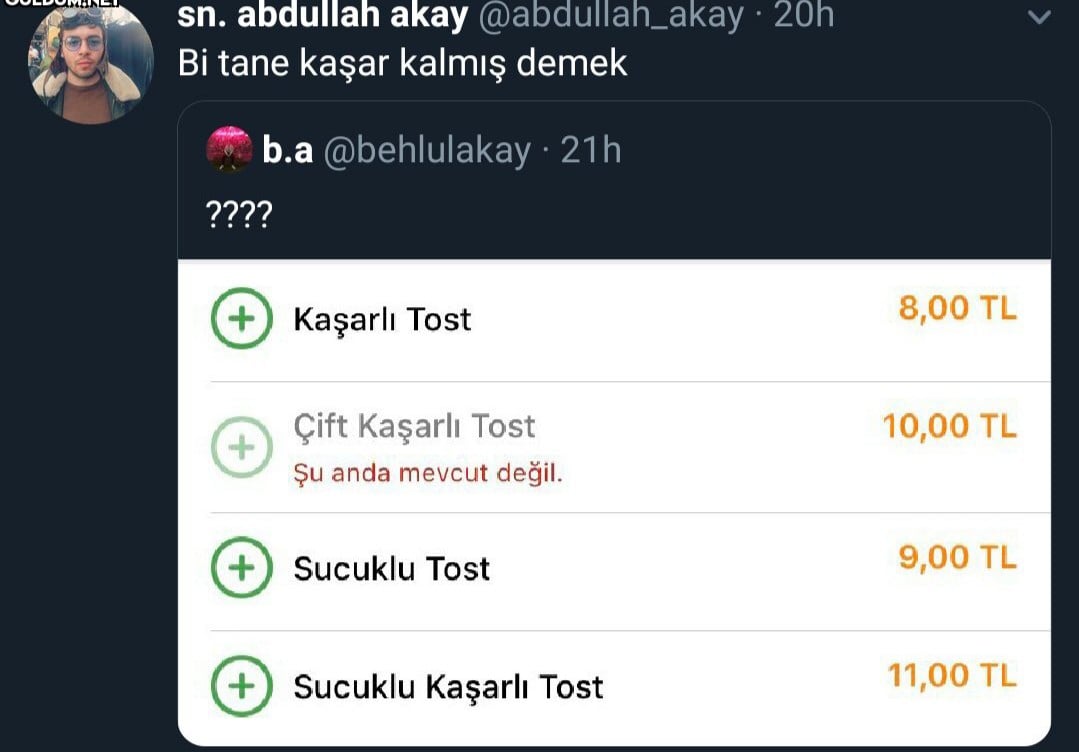This screenshot has height=752, width=1079.
Task: Select sn. abdullah akay display name
Action: pyautogui.click(x=323, y=15)
